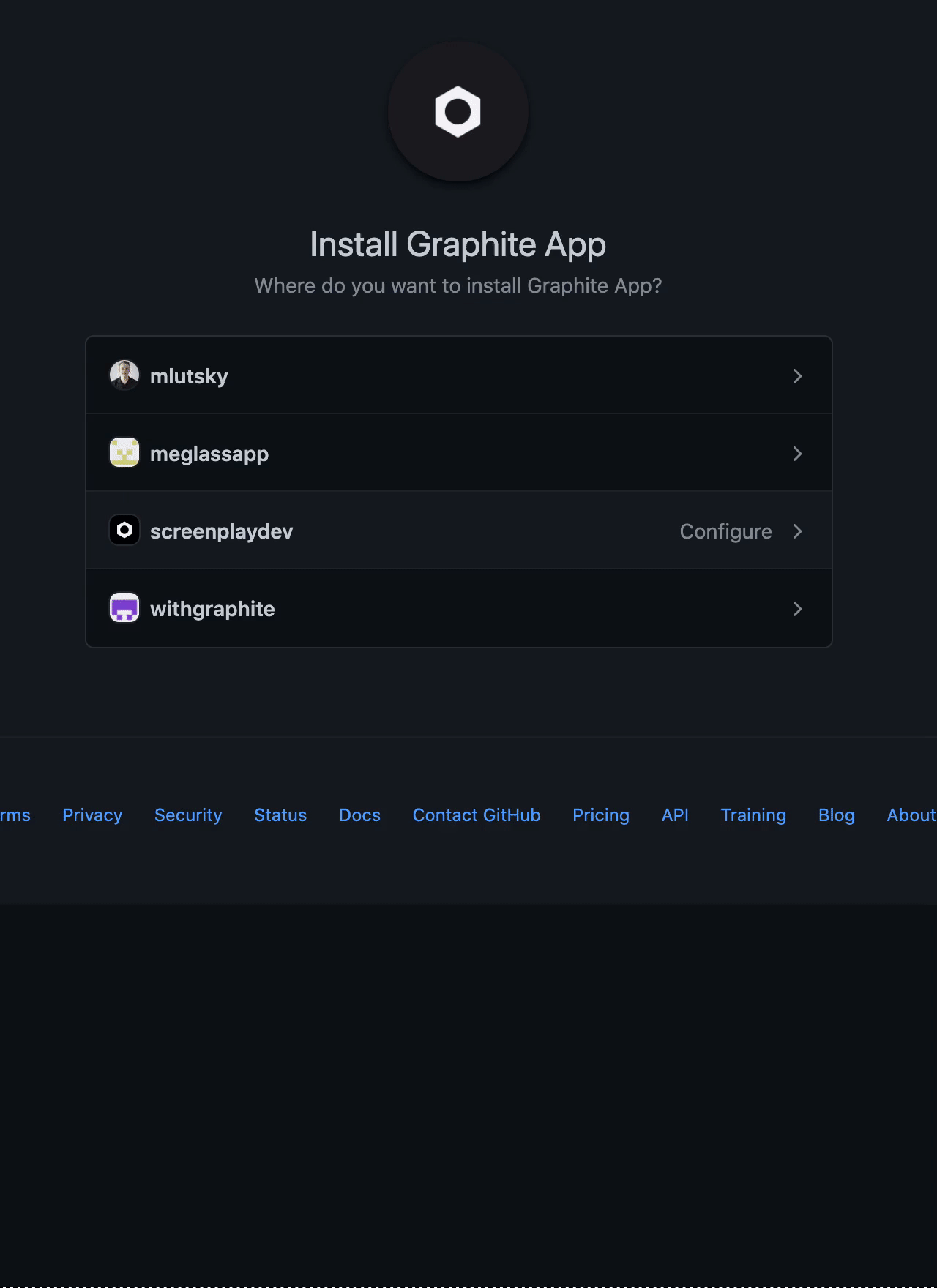Select the mlutsky account name

click(x=189, y=376)
